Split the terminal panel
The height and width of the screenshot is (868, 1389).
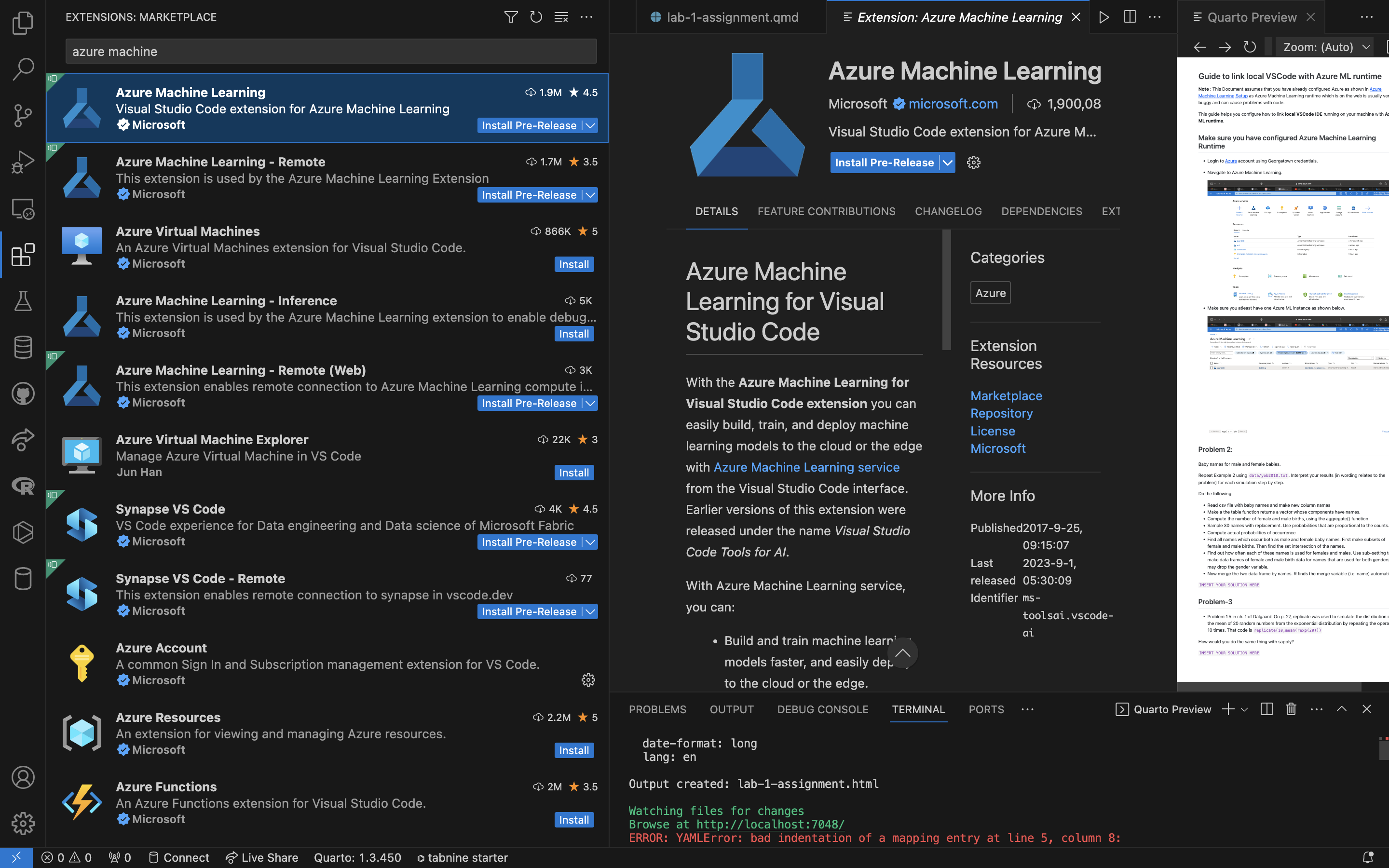coord(1267,709)
